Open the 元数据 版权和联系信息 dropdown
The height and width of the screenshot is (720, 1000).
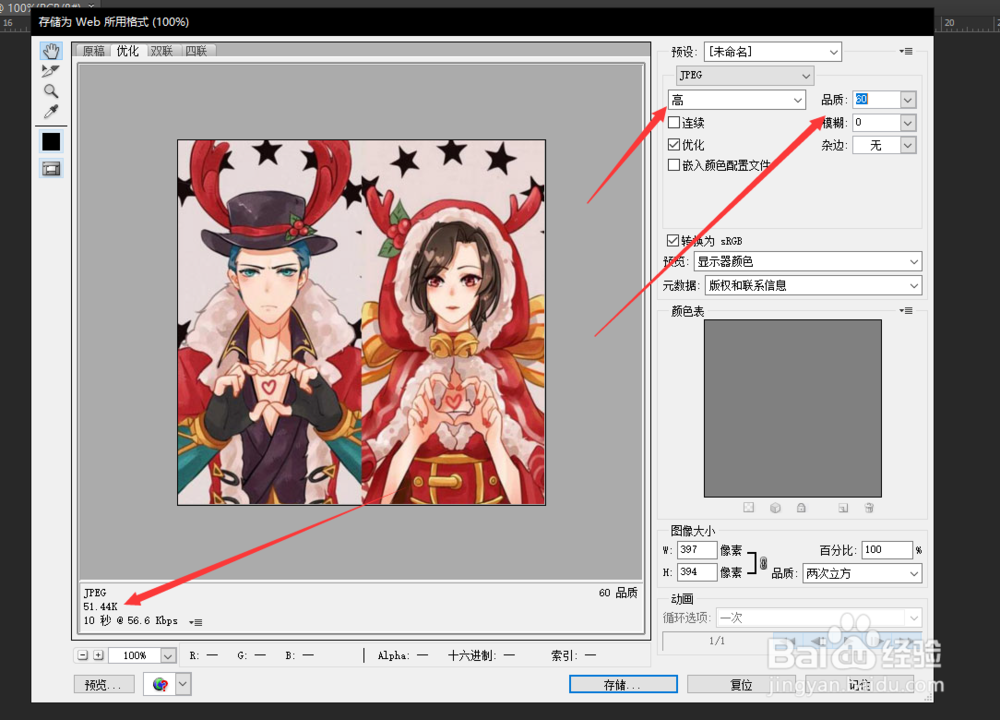(813, 285)
